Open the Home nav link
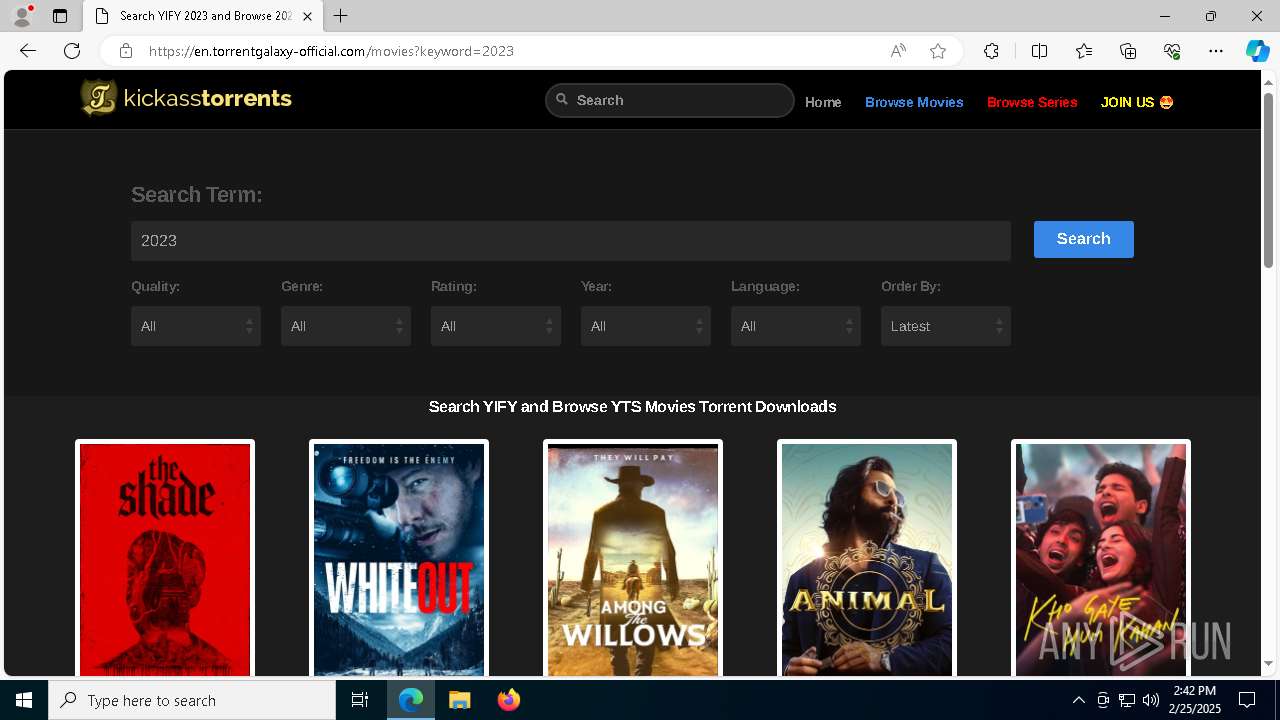The height and width of the screenshot is (720, 1280). click(823, 102)
